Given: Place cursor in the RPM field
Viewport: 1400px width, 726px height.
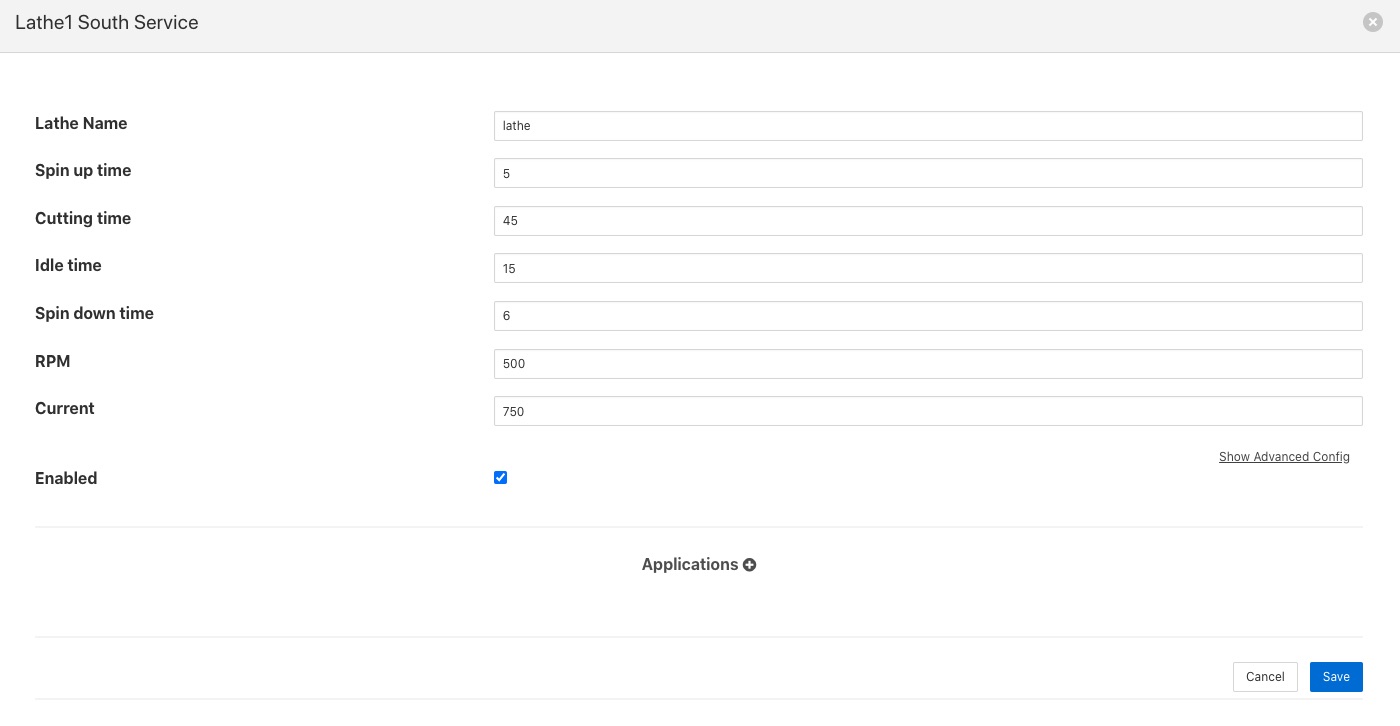Looking at the screenshot, I should [927, 364].
